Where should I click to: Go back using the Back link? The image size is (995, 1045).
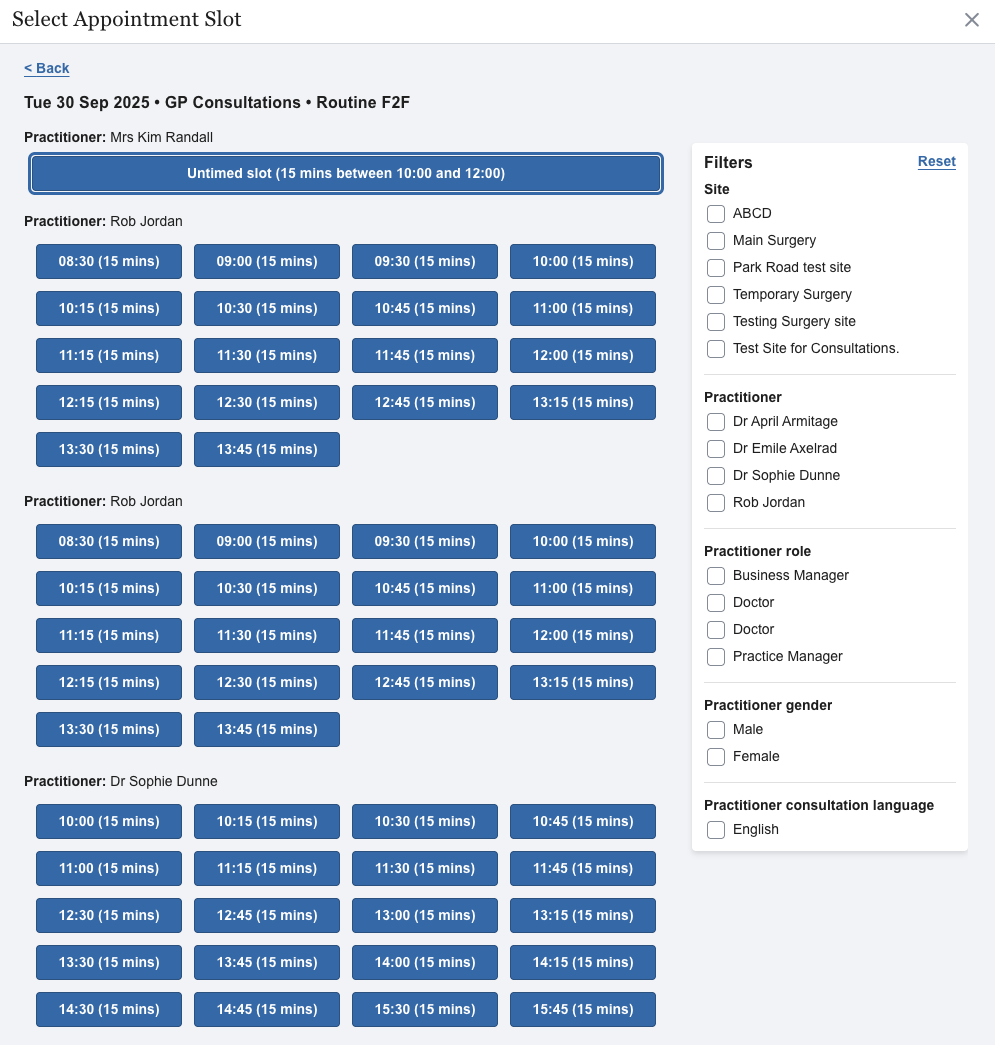click(47, 68)
